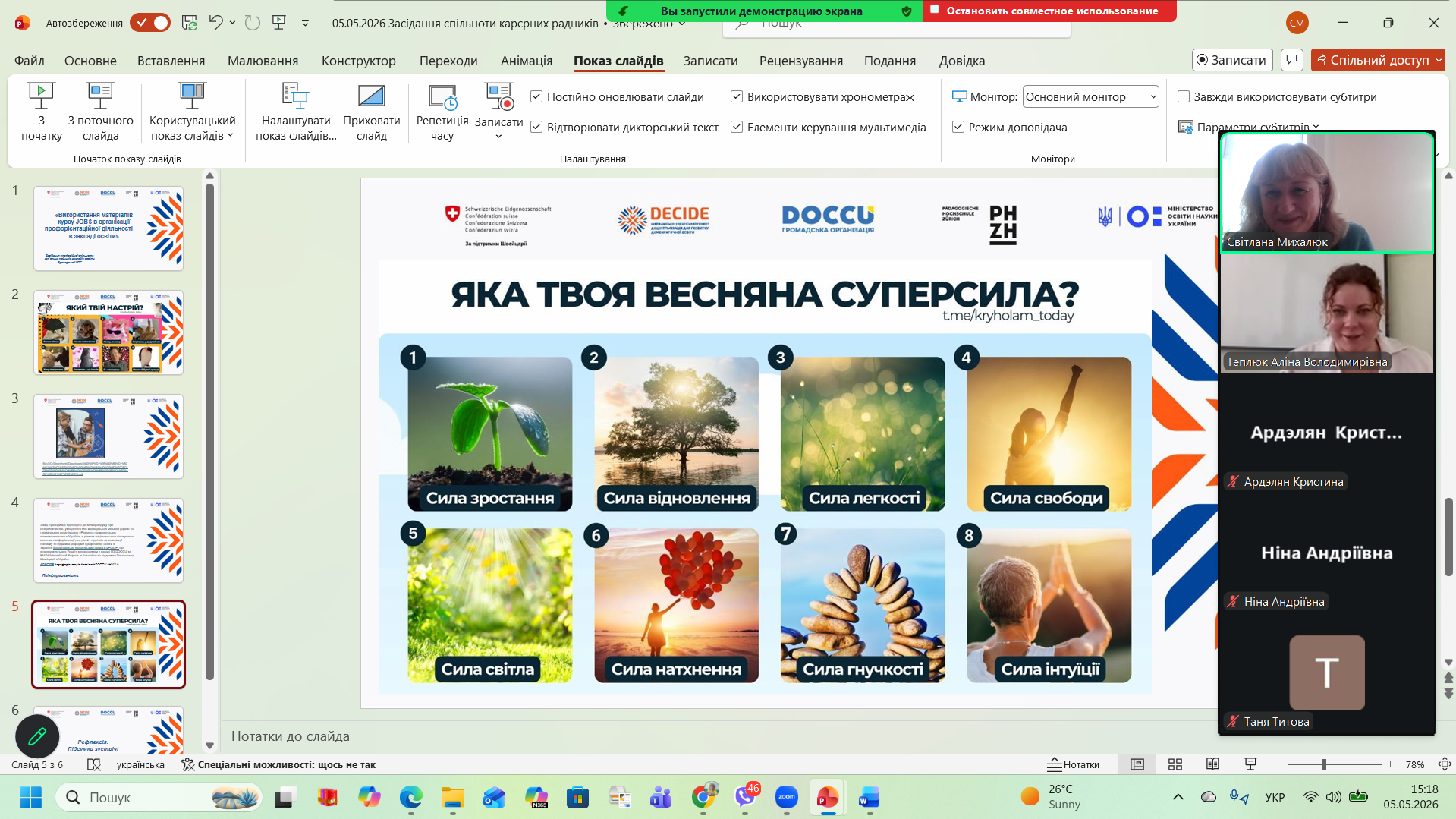Click the zoom out minus icon
Image resolution: width=1456 pixels, height=819 pixels.
point(1279,764)
